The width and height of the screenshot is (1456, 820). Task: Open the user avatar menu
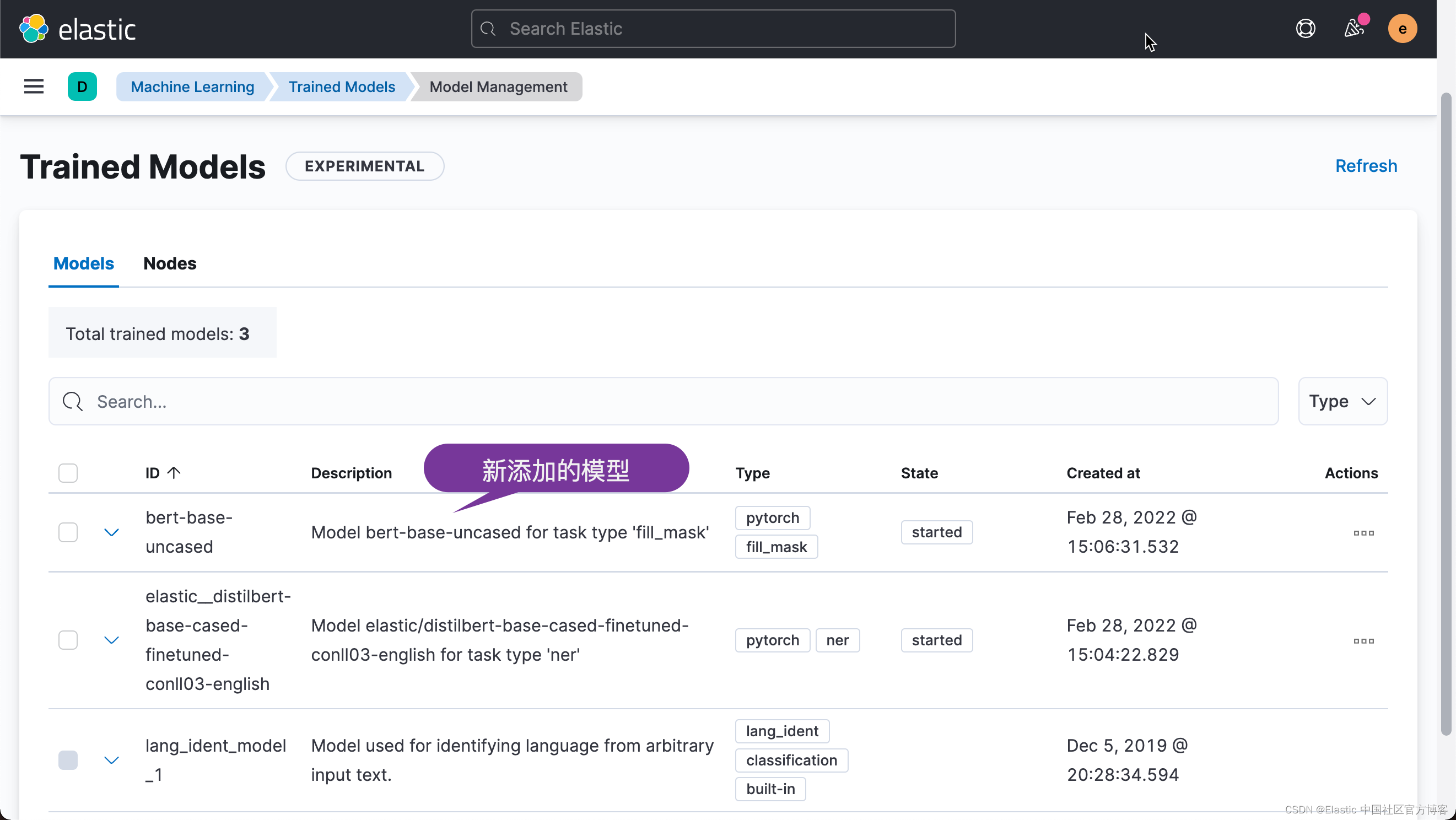pos(1402,29)
